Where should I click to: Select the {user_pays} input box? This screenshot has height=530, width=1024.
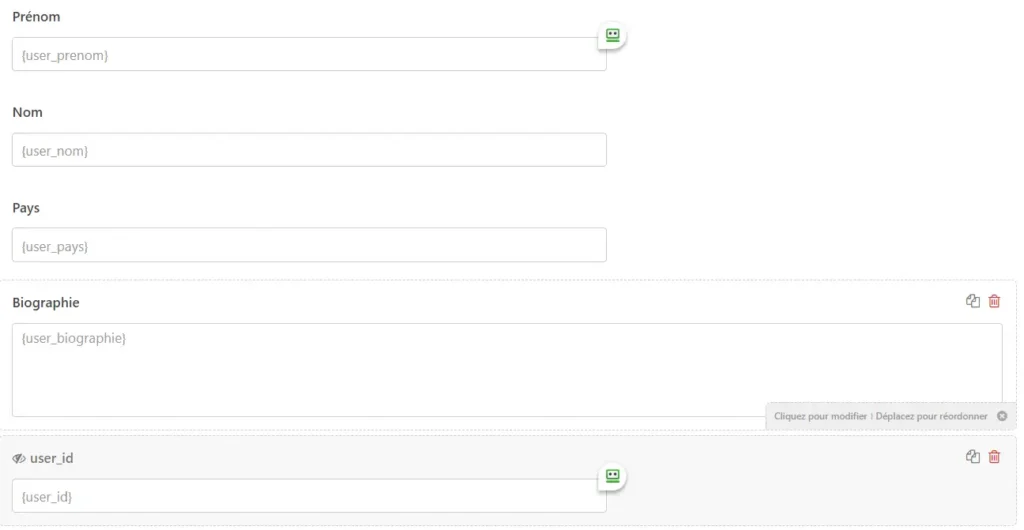coord(309,245)
